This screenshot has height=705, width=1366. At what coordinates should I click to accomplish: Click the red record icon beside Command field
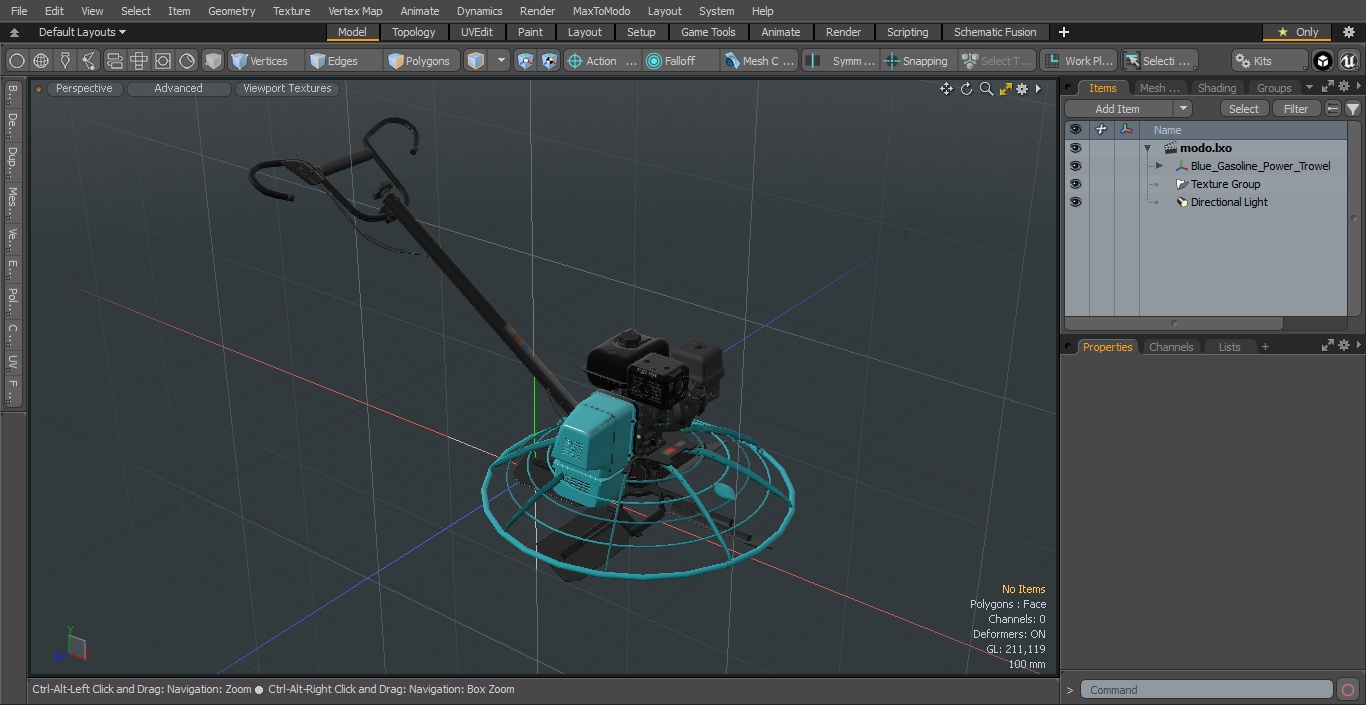[1348, 690]
